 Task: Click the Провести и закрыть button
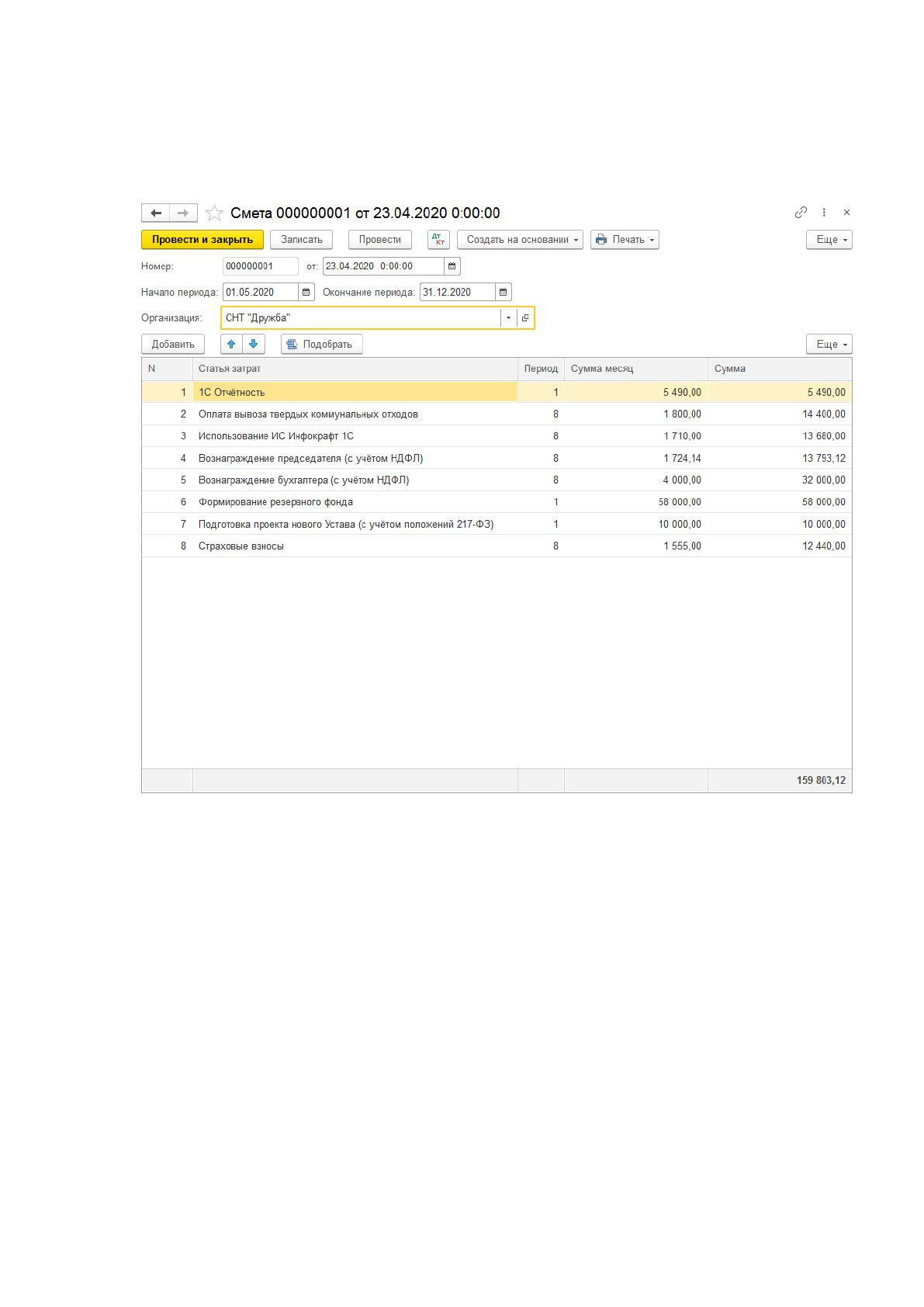202,239
